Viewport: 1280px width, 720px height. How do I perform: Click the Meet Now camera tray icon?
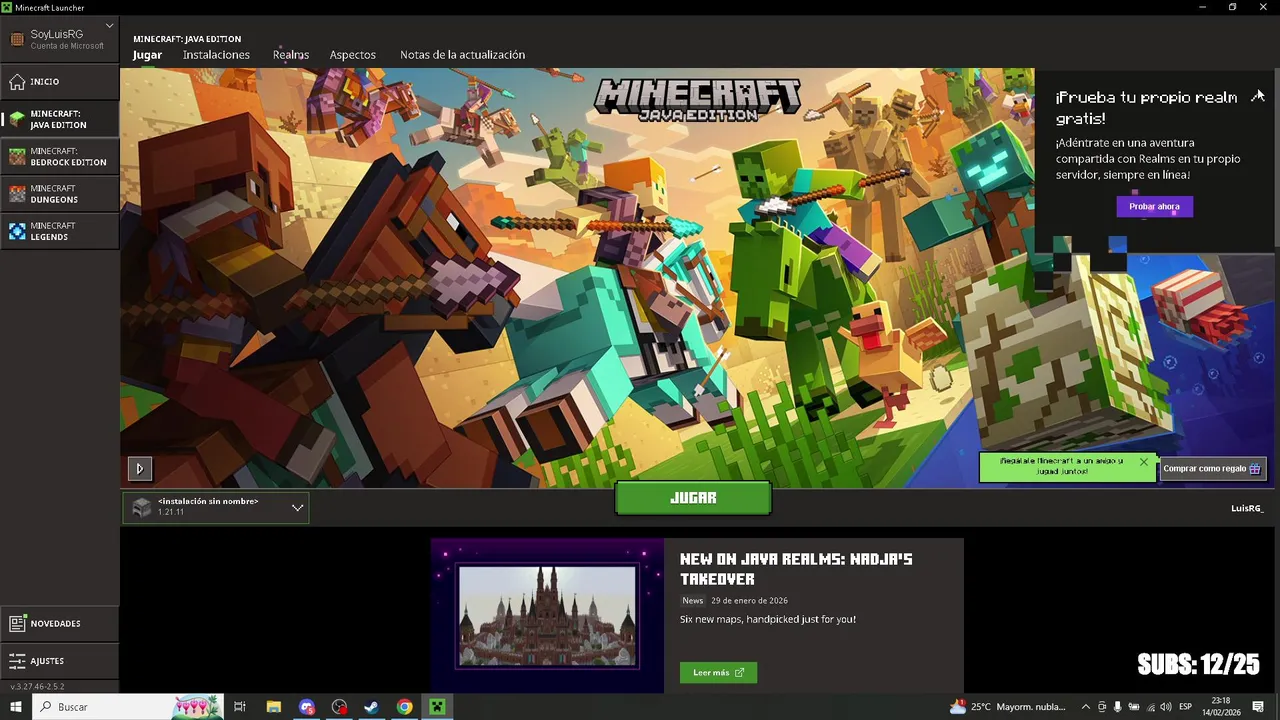click(1102, 707)
